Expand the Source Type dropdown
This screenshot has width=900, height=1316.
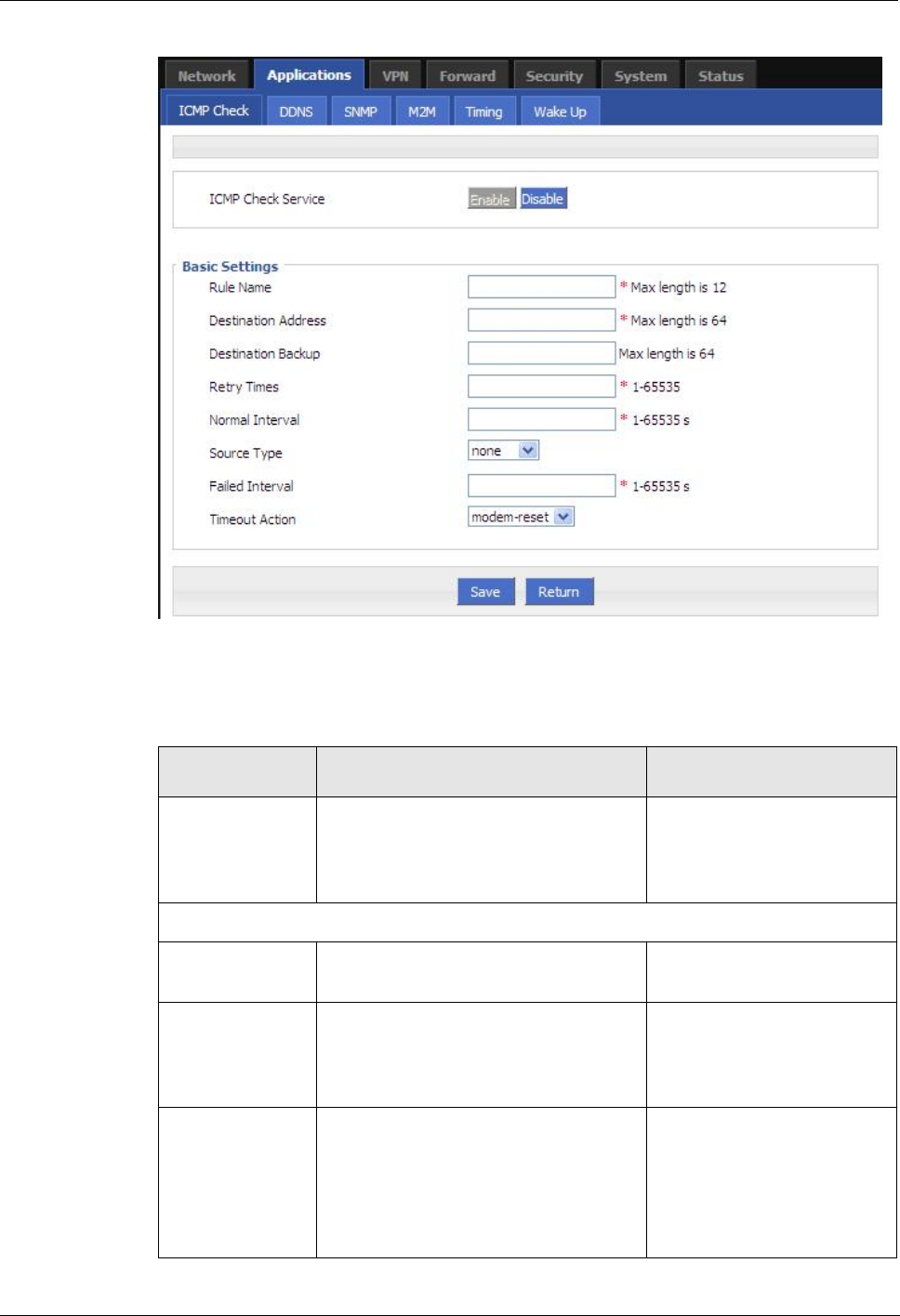pos(503,451)
